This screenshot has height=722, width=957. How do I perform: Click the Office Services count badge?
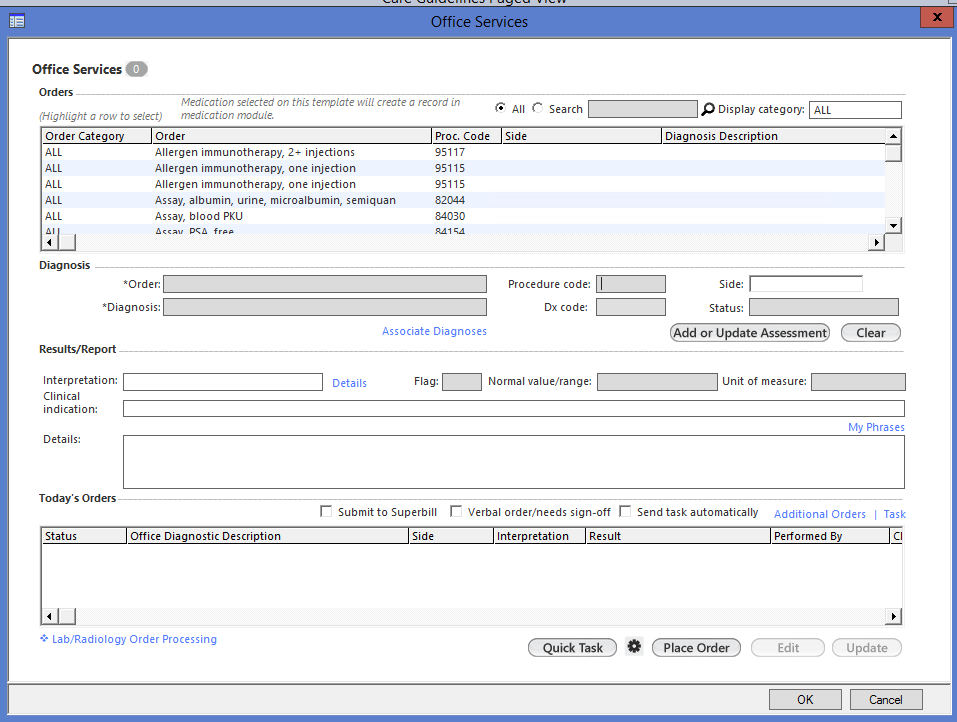pos(136,69)
